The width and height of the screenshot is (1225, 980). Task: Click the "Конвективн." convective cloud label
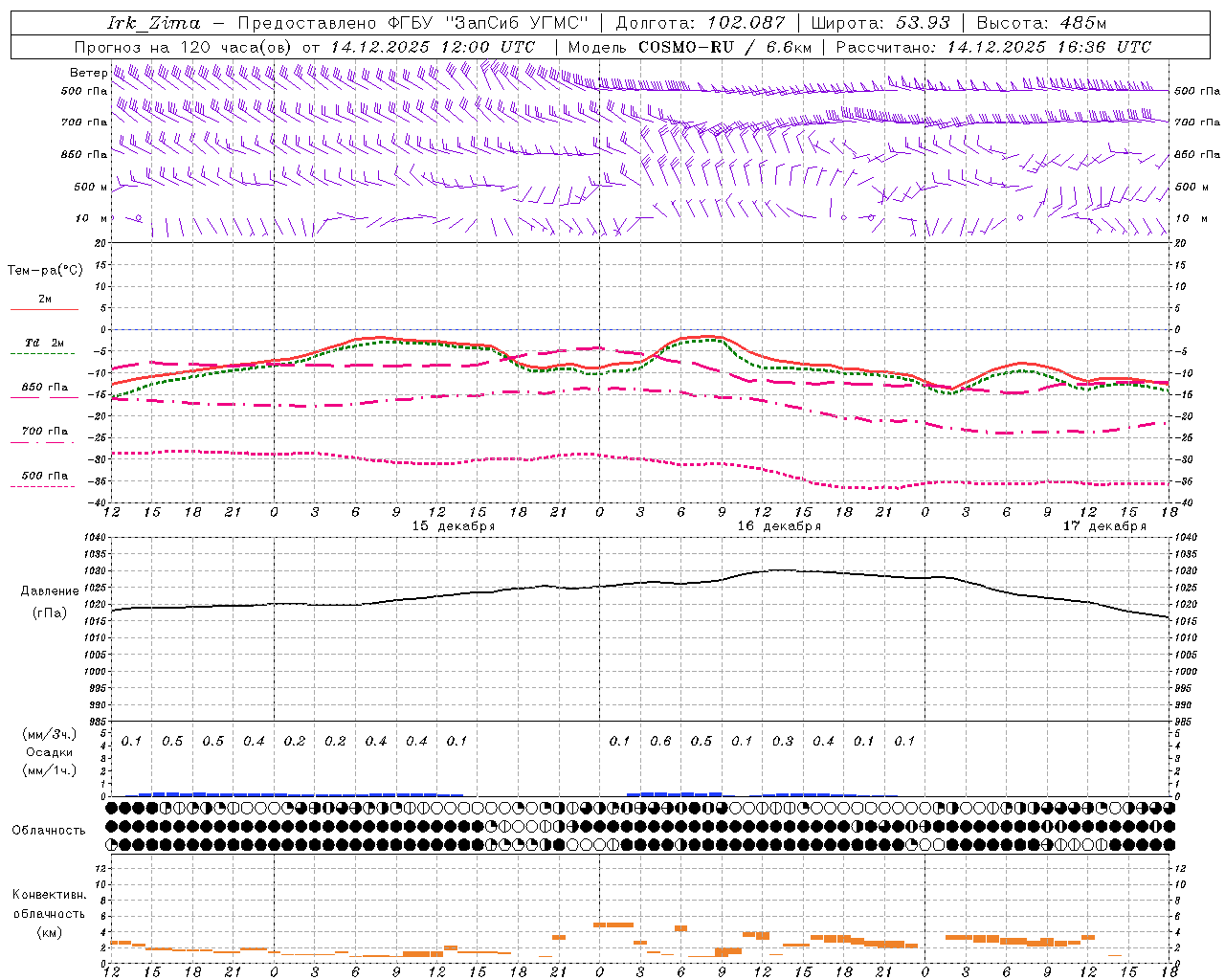(49, 895)
